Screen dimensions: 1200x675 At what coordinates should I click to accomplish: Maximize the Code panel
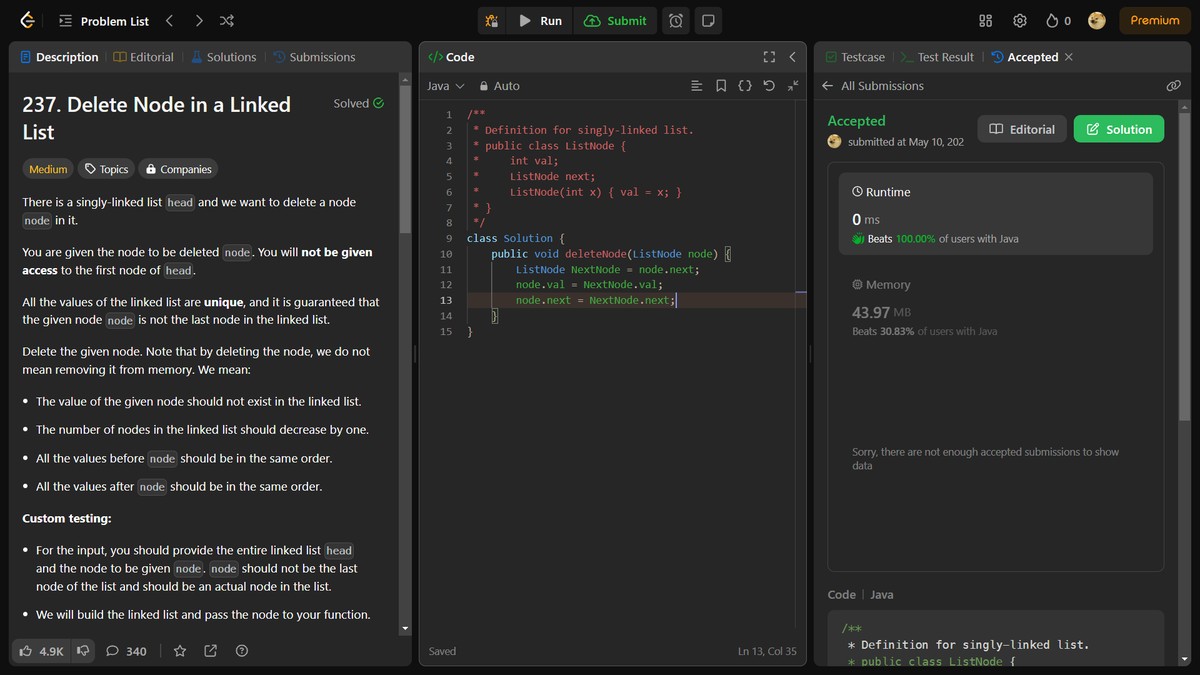pos(769,57)
